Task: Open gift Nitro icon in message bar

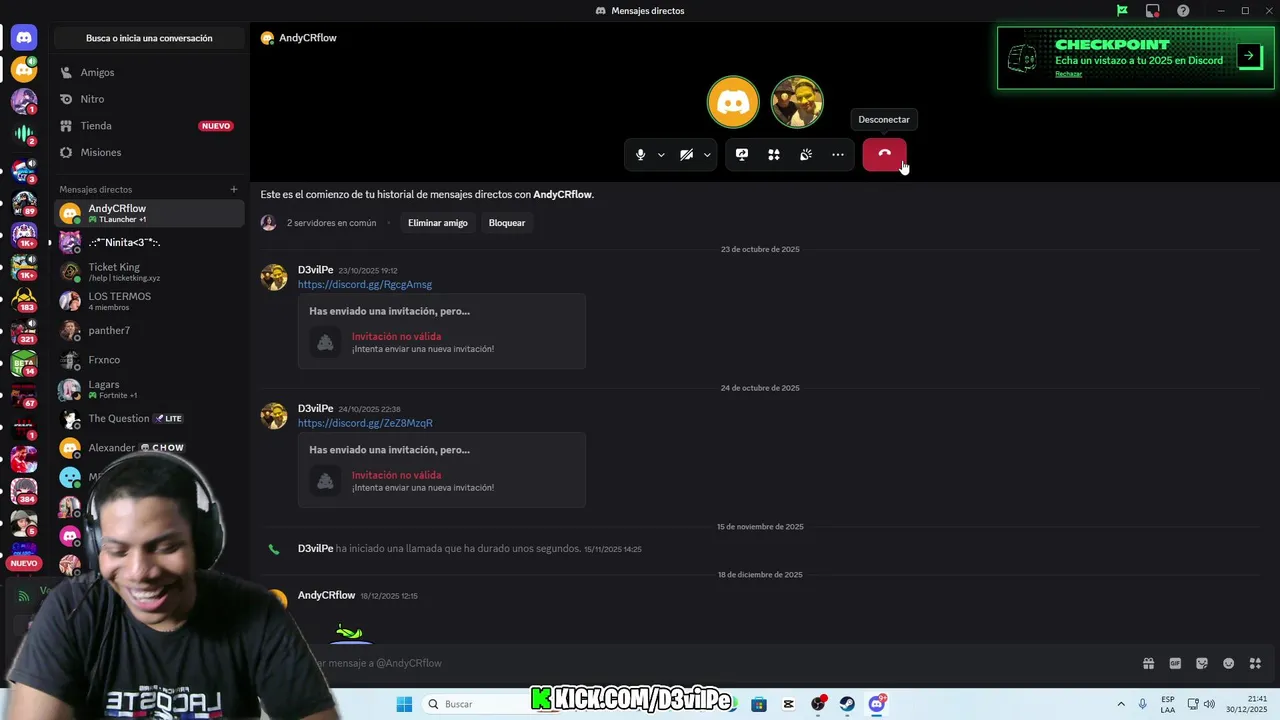Action: tap(1148, 663)
